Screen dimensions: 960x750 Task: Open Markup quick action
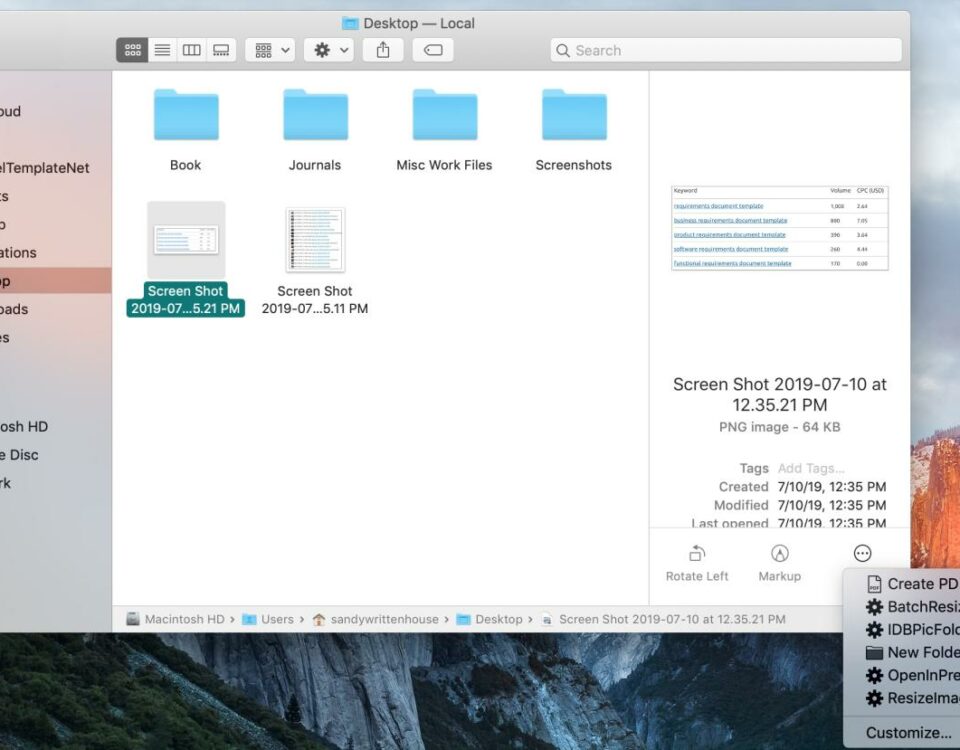coord(779,563)
